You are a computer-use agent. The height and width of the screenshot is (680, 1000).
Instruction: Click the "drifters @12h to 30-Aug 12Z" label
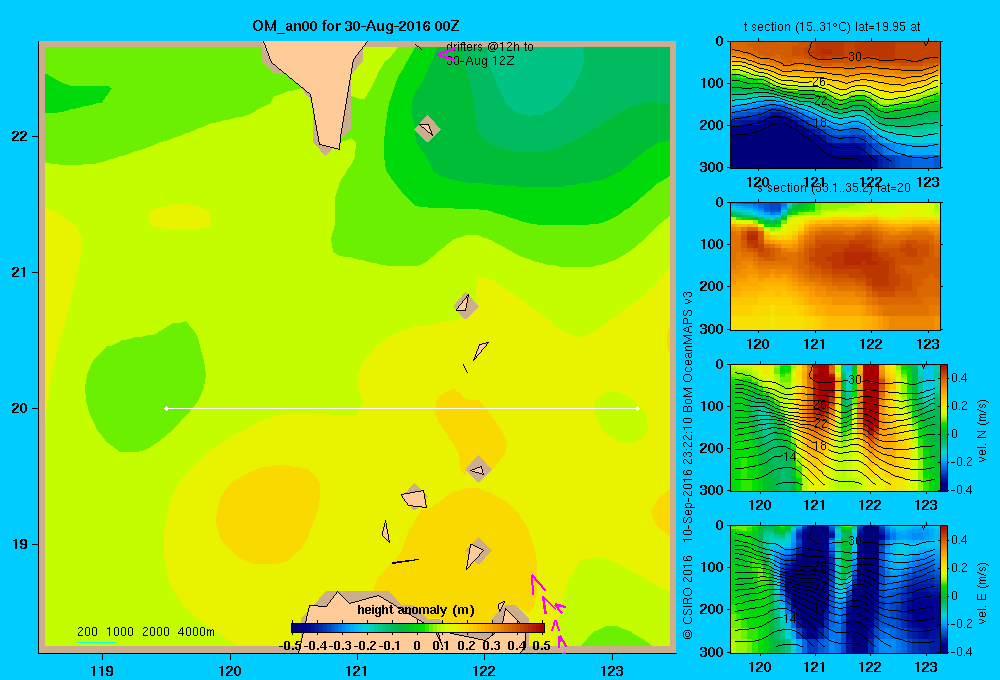click(x=490, y=54)
